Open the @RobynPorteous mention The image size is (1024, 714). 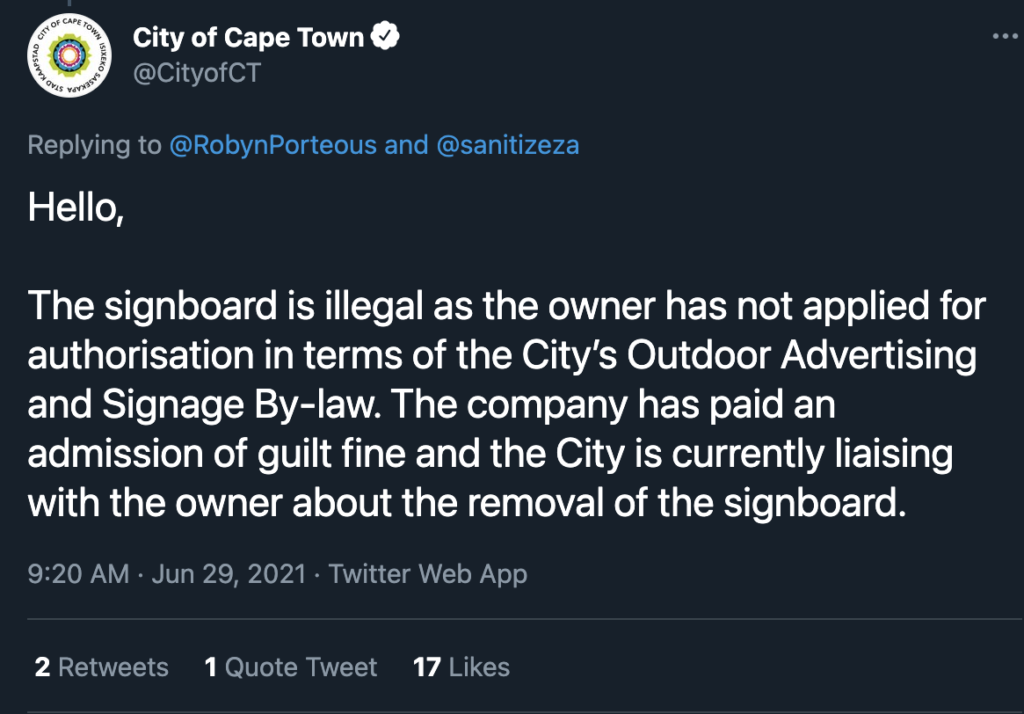click(x=273, y=145)
